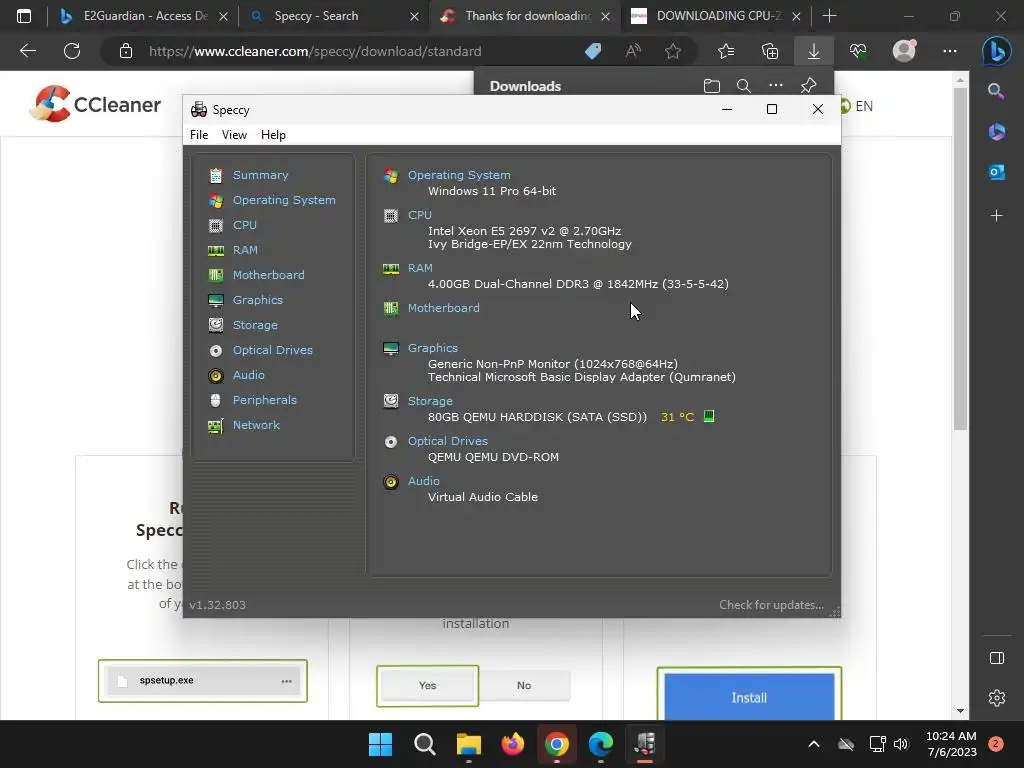Viewport: 1024px width, 768px height.
Task: Select the CPU chip icon in sidebar
Action: click(x=216, y=225)
